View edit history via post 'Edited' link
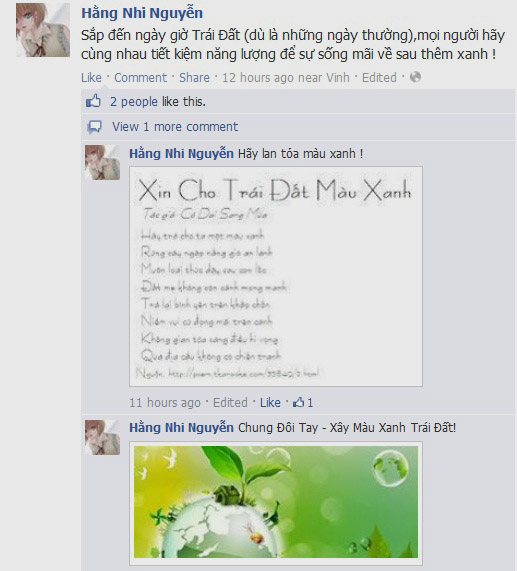The image size is (517, 571). 379,78
